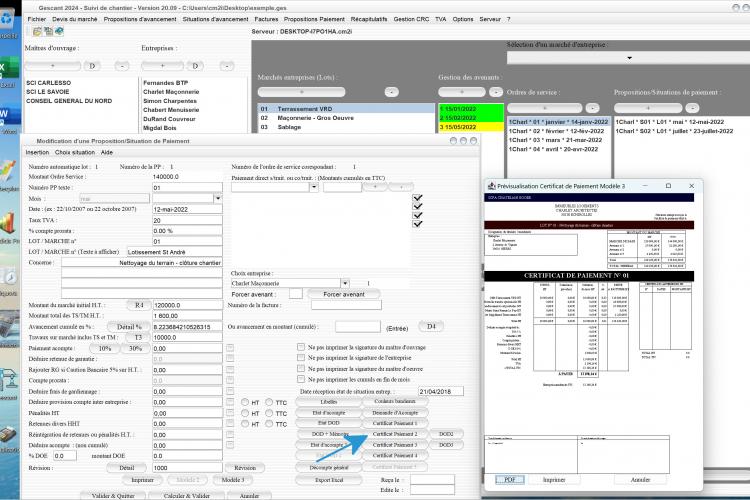The image size is (750, 500).
Task: Click the Export Excel button
Action: pos(329,479)
